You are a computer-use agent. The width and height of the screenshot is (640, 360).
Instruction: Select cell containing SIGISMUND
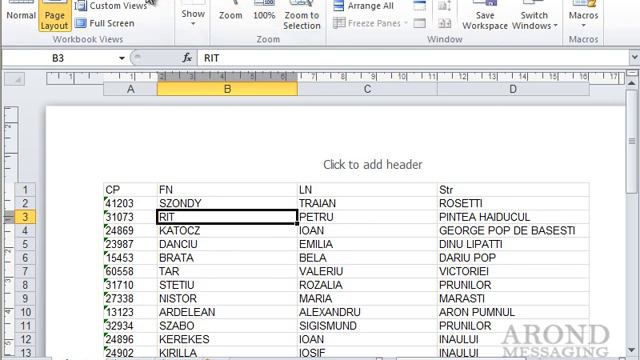(367, 326)
